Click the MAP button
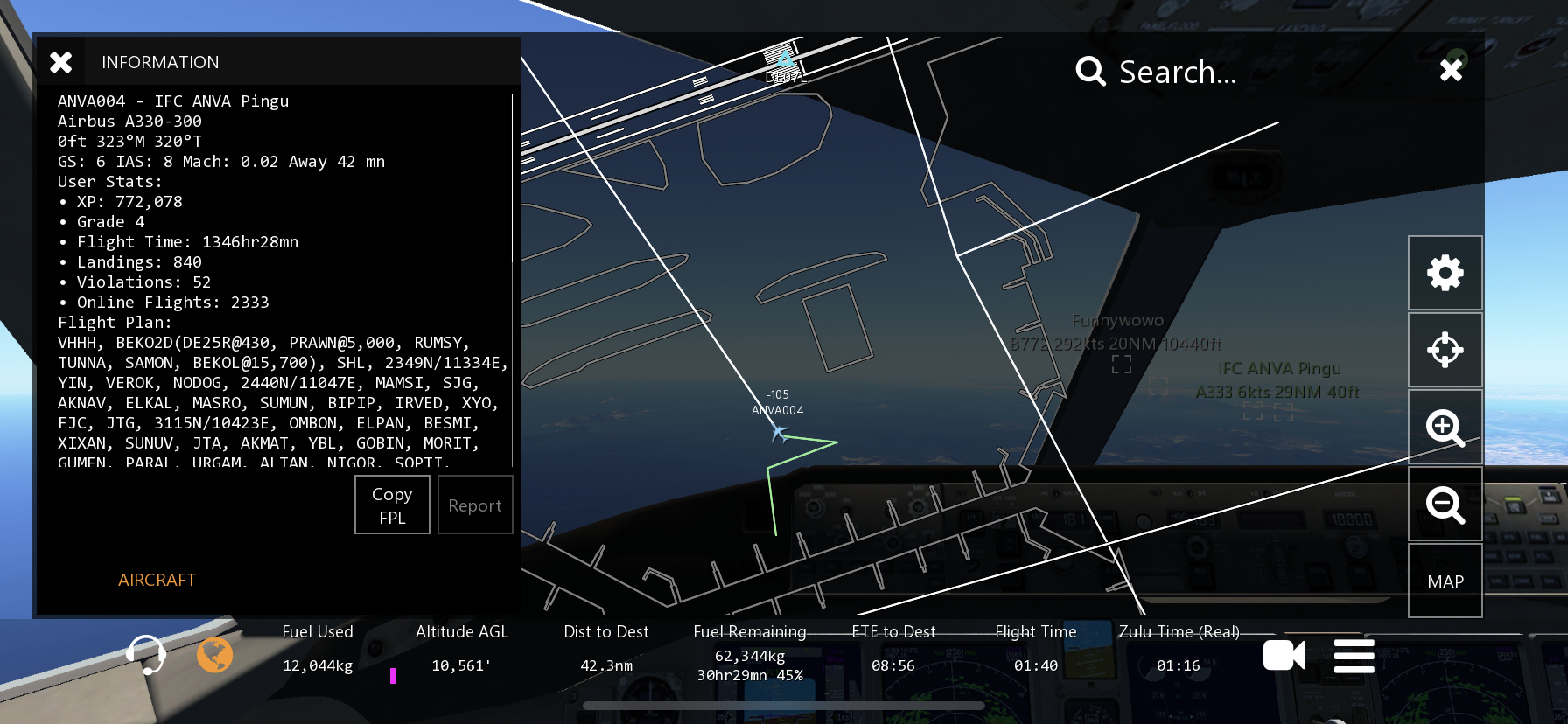Viewport: 1568px width, 724px height. (1445, 581)
